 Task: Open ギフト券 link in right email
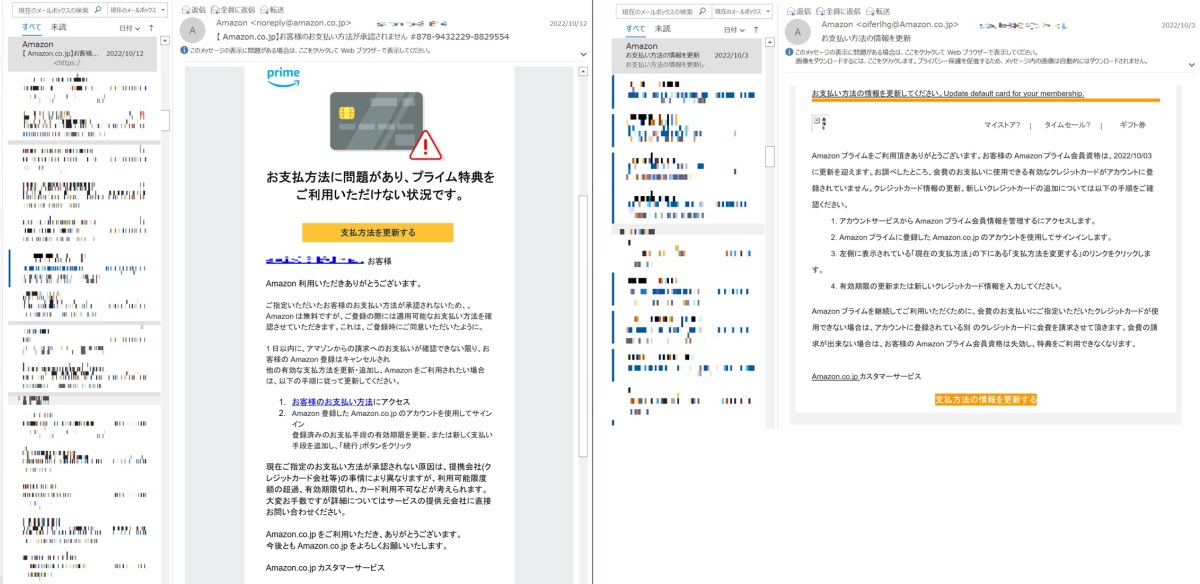coord(1132,125)
